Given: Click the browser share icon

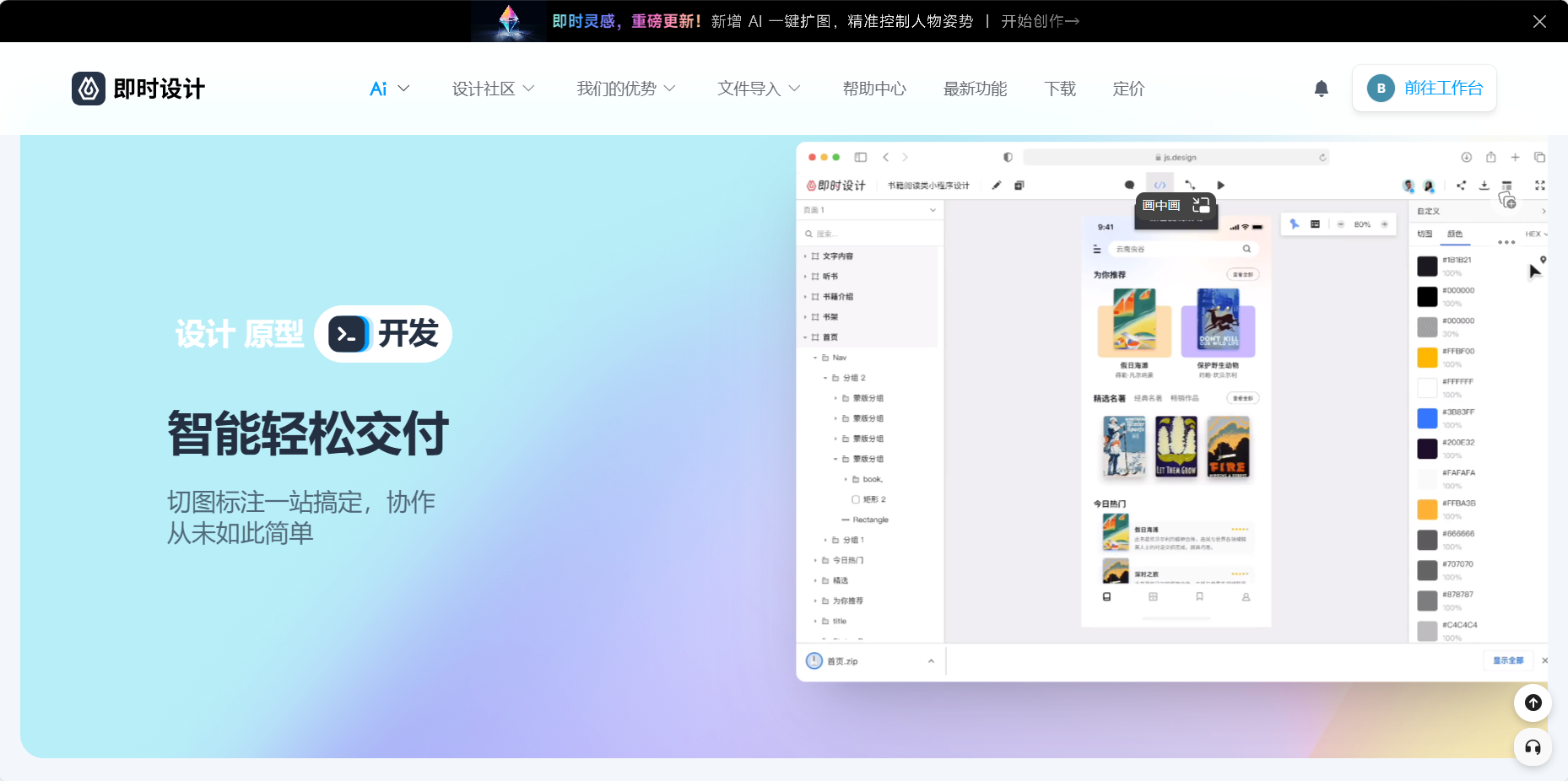Looking at the screenshot, I should click(x=1491, y=157).
